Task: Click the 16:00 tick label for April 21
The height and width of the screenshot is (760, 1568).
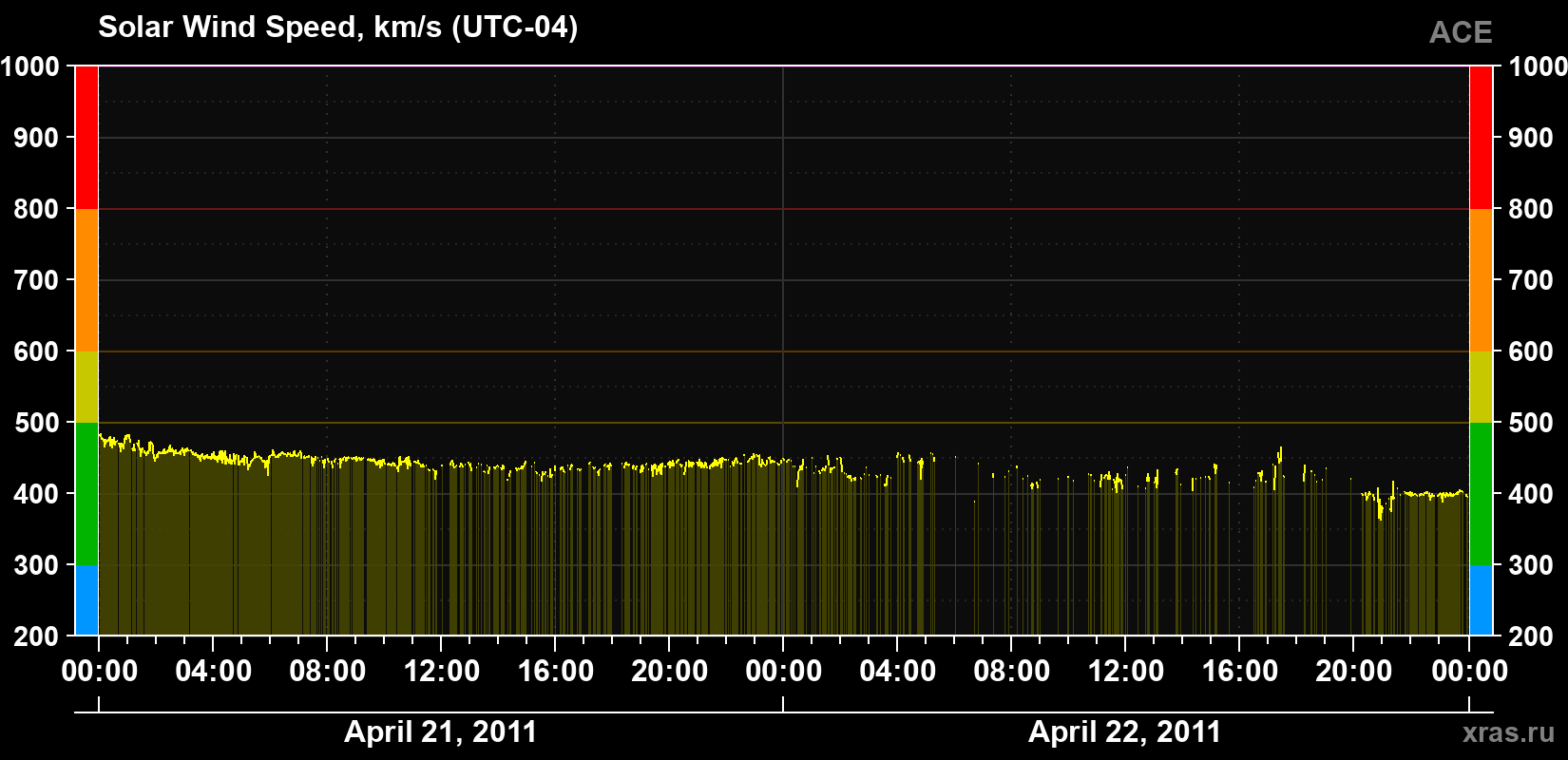Action: [x=556, y=672]
